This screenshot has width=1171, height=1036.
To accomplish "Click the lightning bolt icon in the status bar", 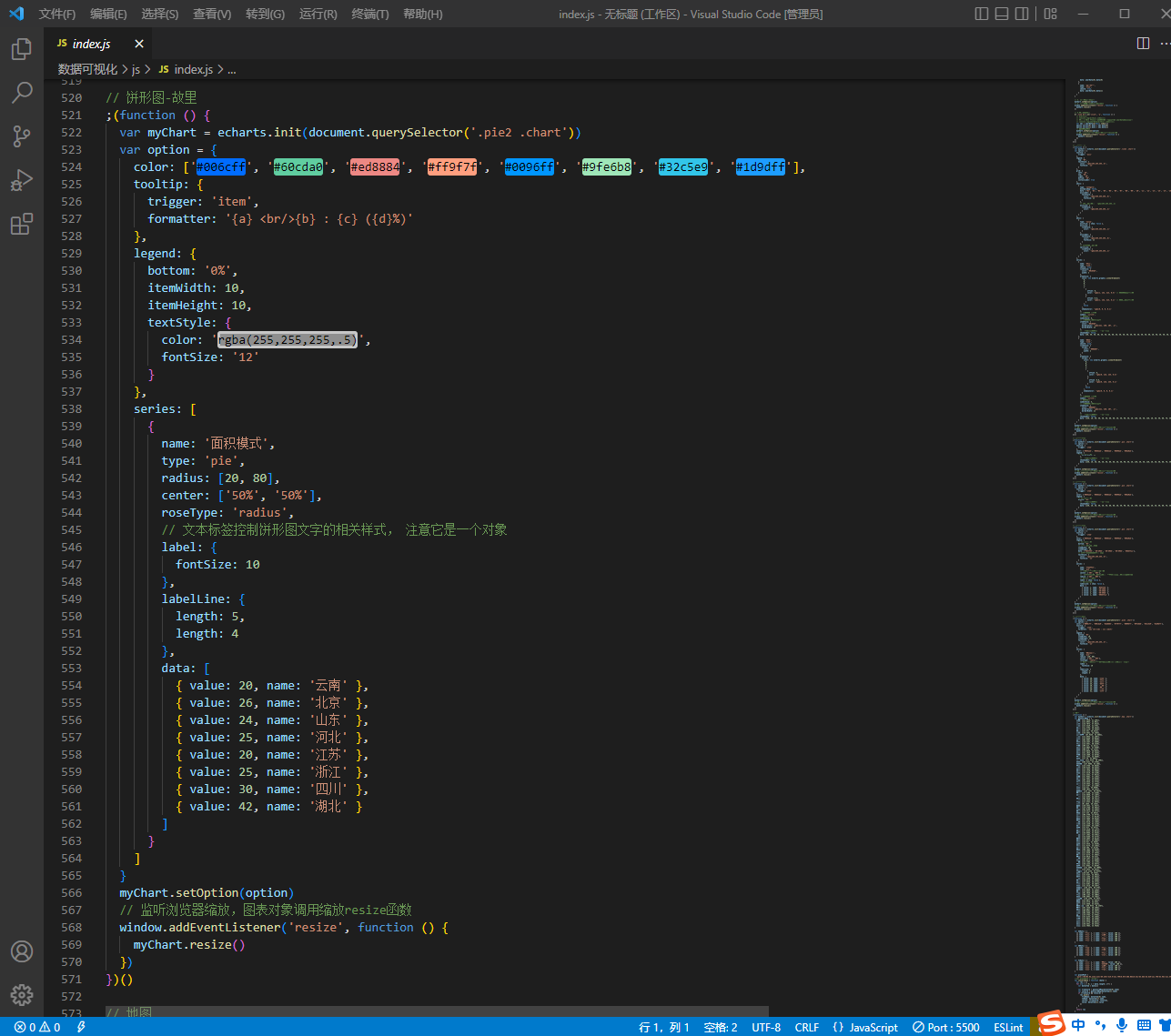I will pyautogui.click(x=81, y=1027).
